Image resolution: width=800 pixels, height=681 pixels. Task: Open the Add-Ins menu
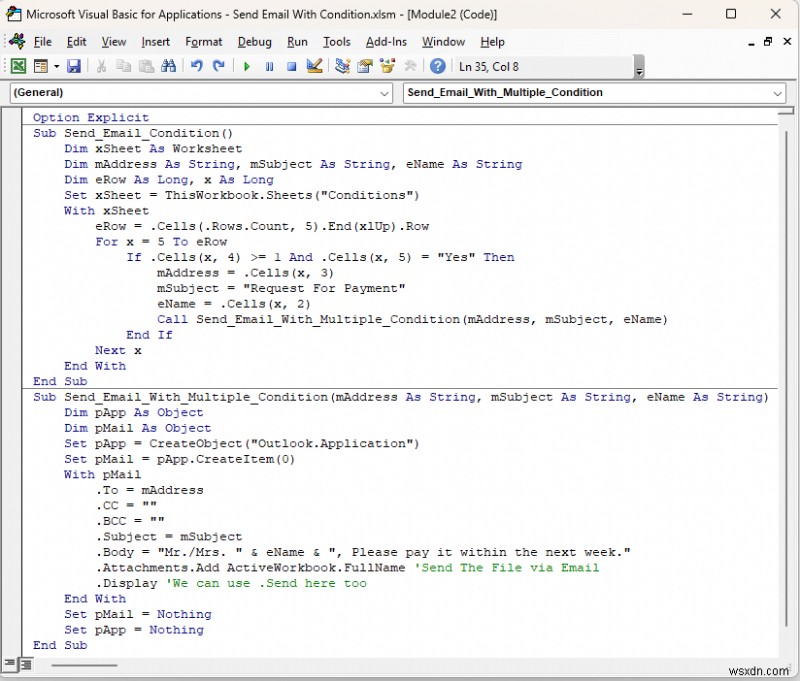pyautogui.click(x=379, y=42)
